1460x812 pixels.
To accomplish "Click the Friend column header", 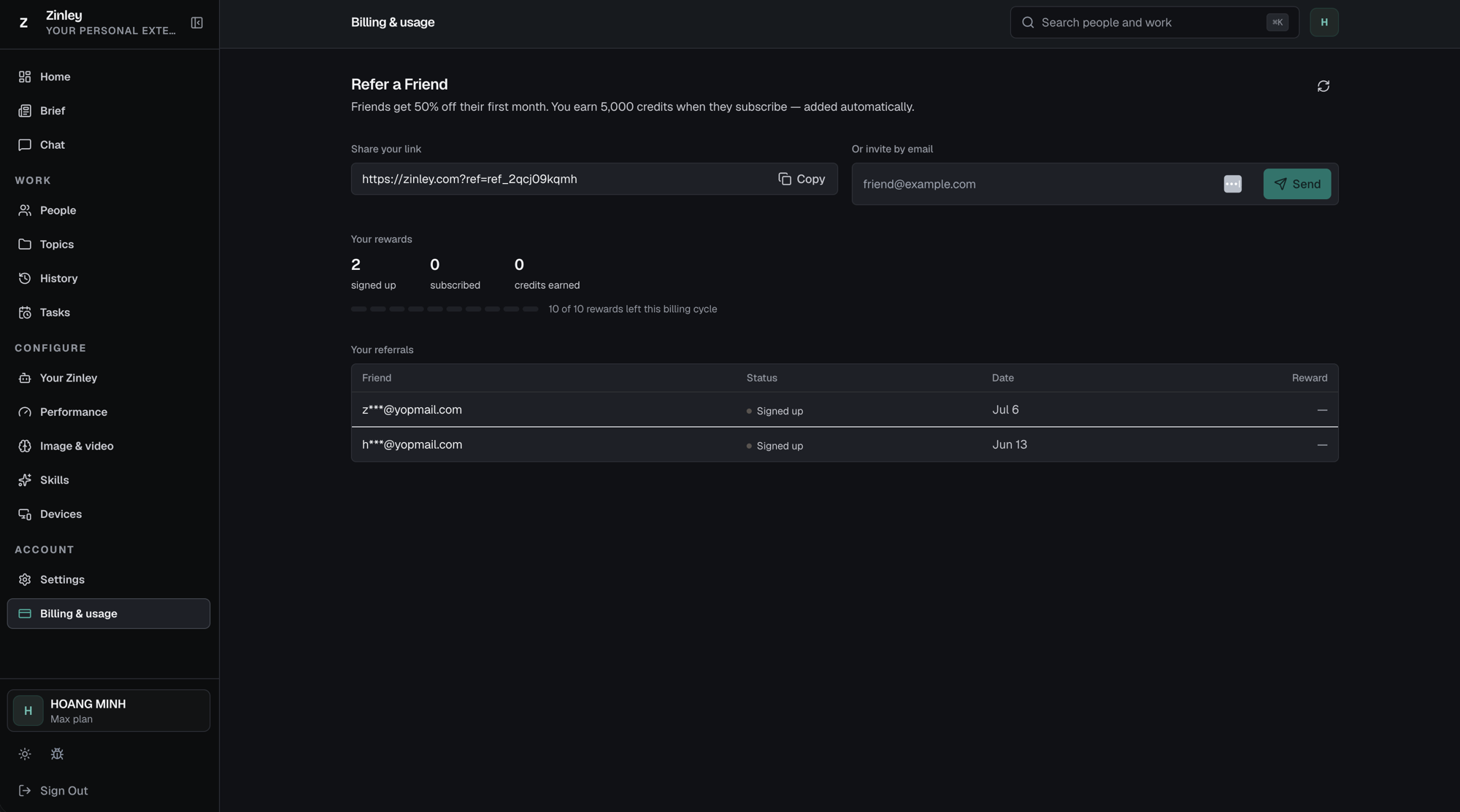I will (377, 378).
